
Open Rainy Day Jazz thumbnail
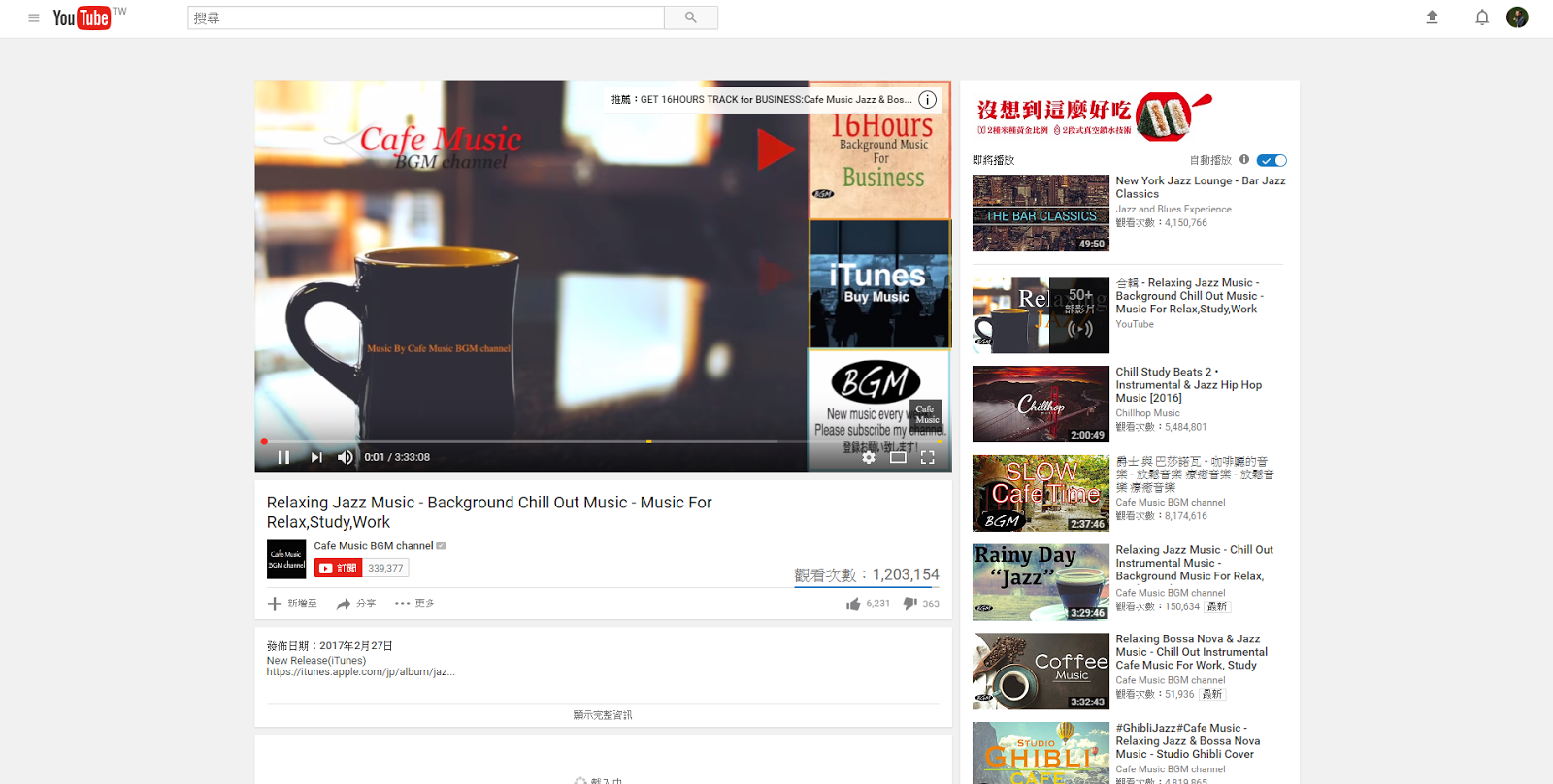(1041, 582)
